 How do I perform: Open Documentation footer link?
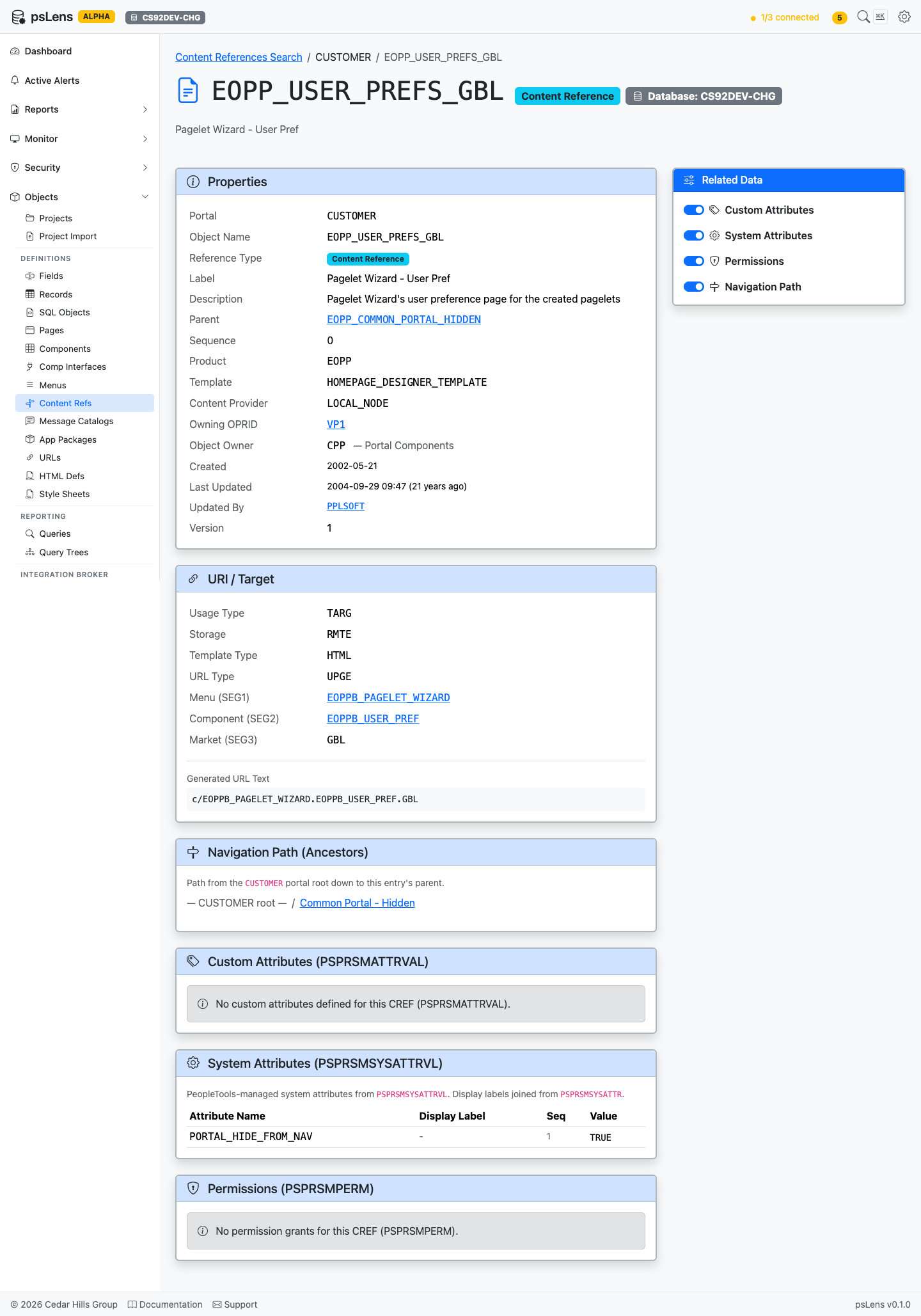pyautogui.click(x=165, y=1304)
